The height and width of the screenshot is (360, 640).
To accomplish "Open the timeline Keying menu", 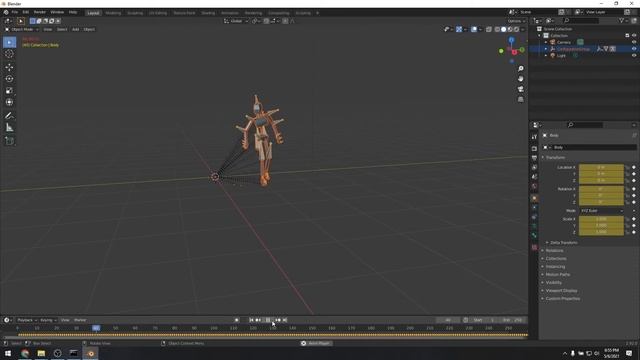I will point(48,320).
